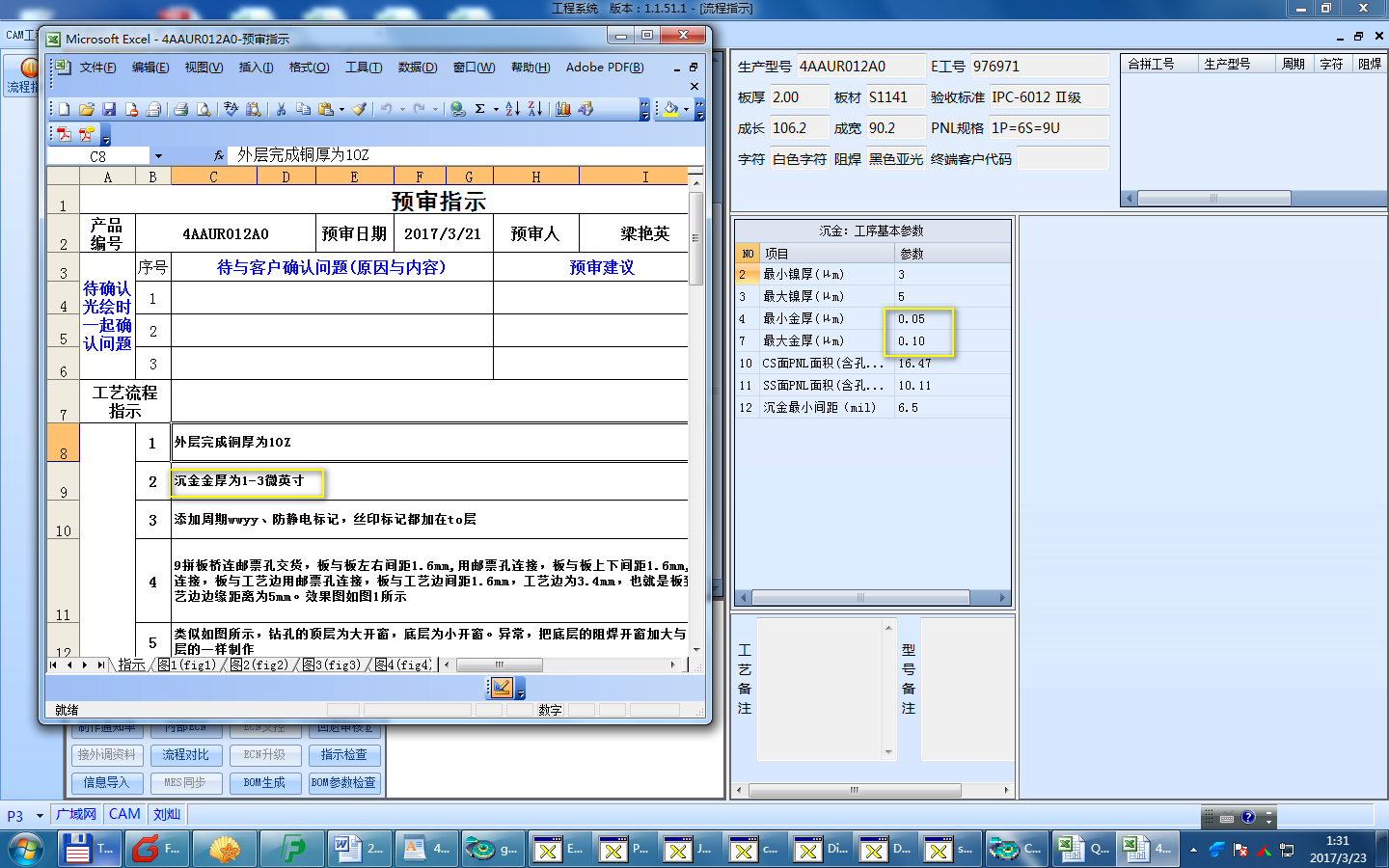The width and height of the screenshot is (1389, 868).
Task: Click the Convert to Adobe PDF icon
Action: coord(64,134)
